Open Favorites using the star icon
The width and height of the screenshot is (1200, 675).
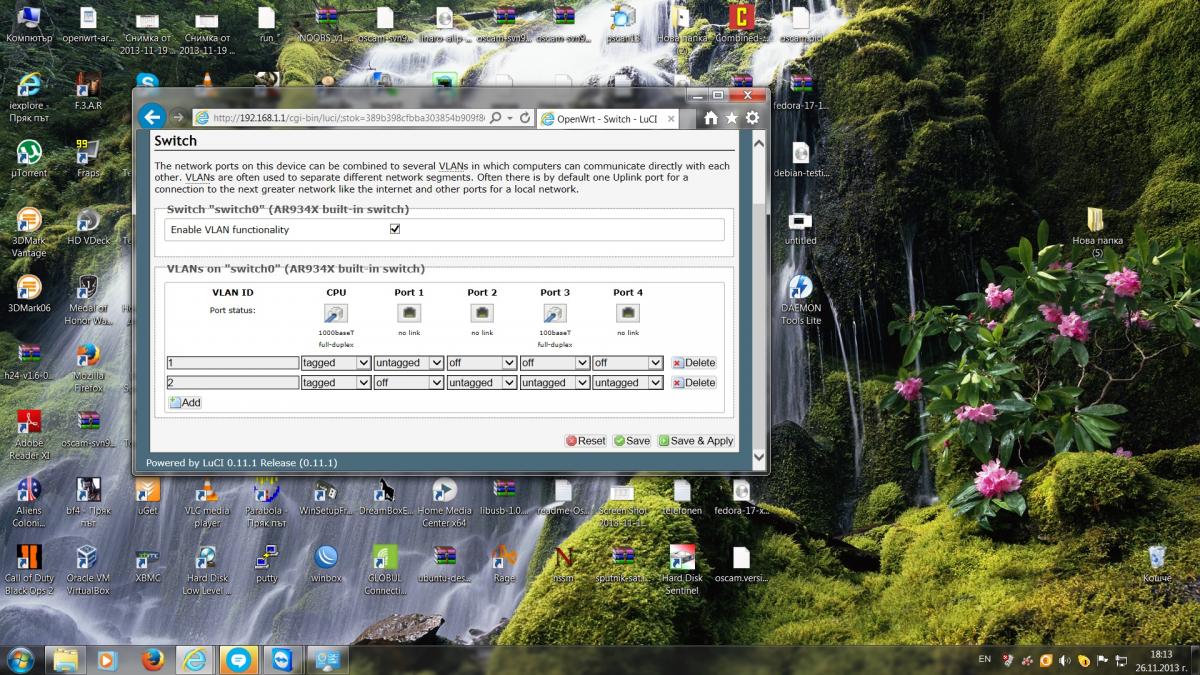[x=731, y=118]
